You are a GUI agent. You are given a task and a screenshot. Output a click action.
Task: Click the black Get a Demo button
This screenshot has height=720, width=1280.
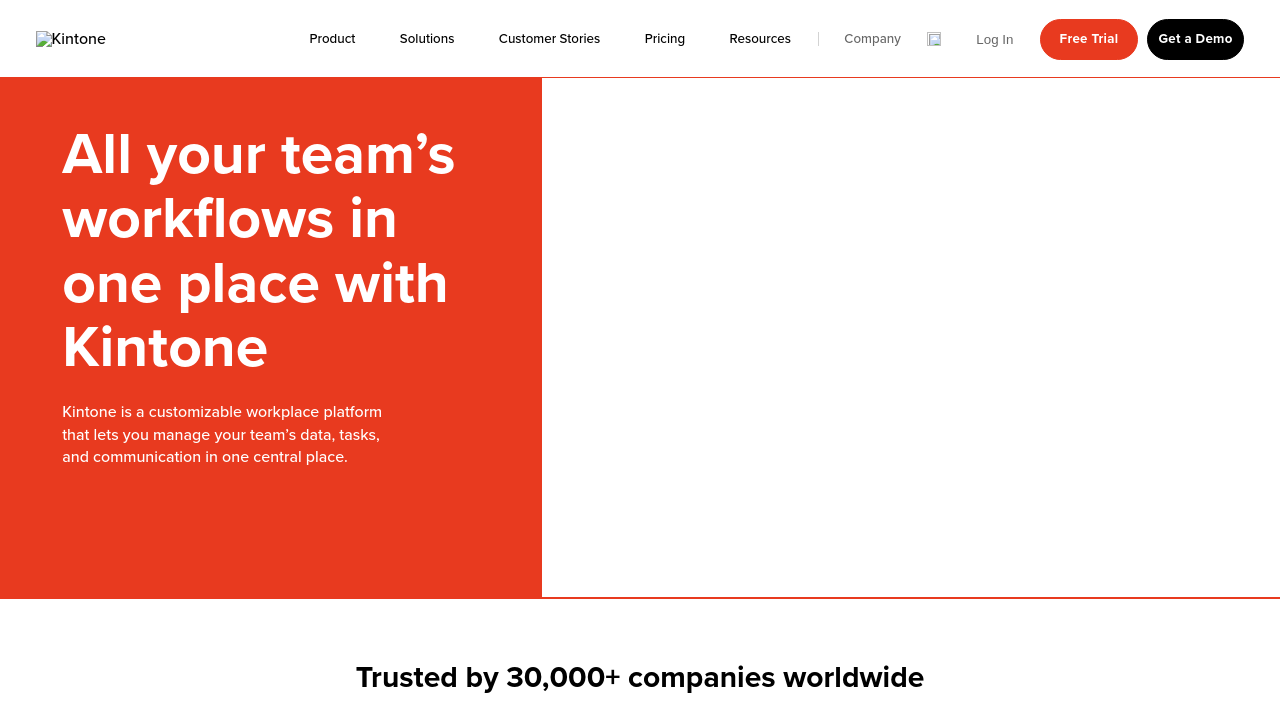1195,39
